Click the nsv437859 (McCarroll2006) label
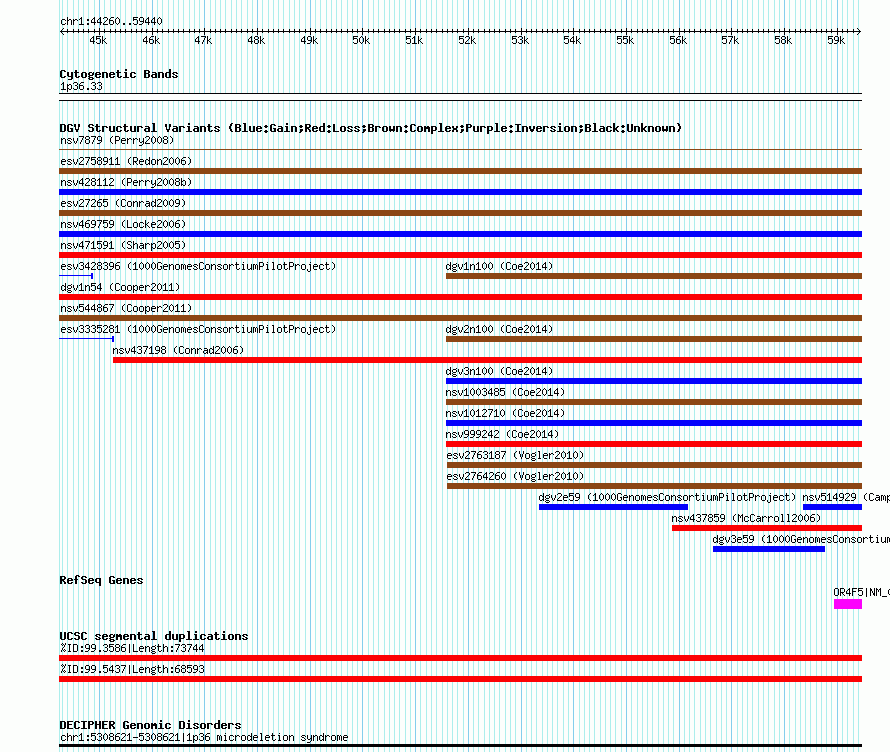 (746, 518)
